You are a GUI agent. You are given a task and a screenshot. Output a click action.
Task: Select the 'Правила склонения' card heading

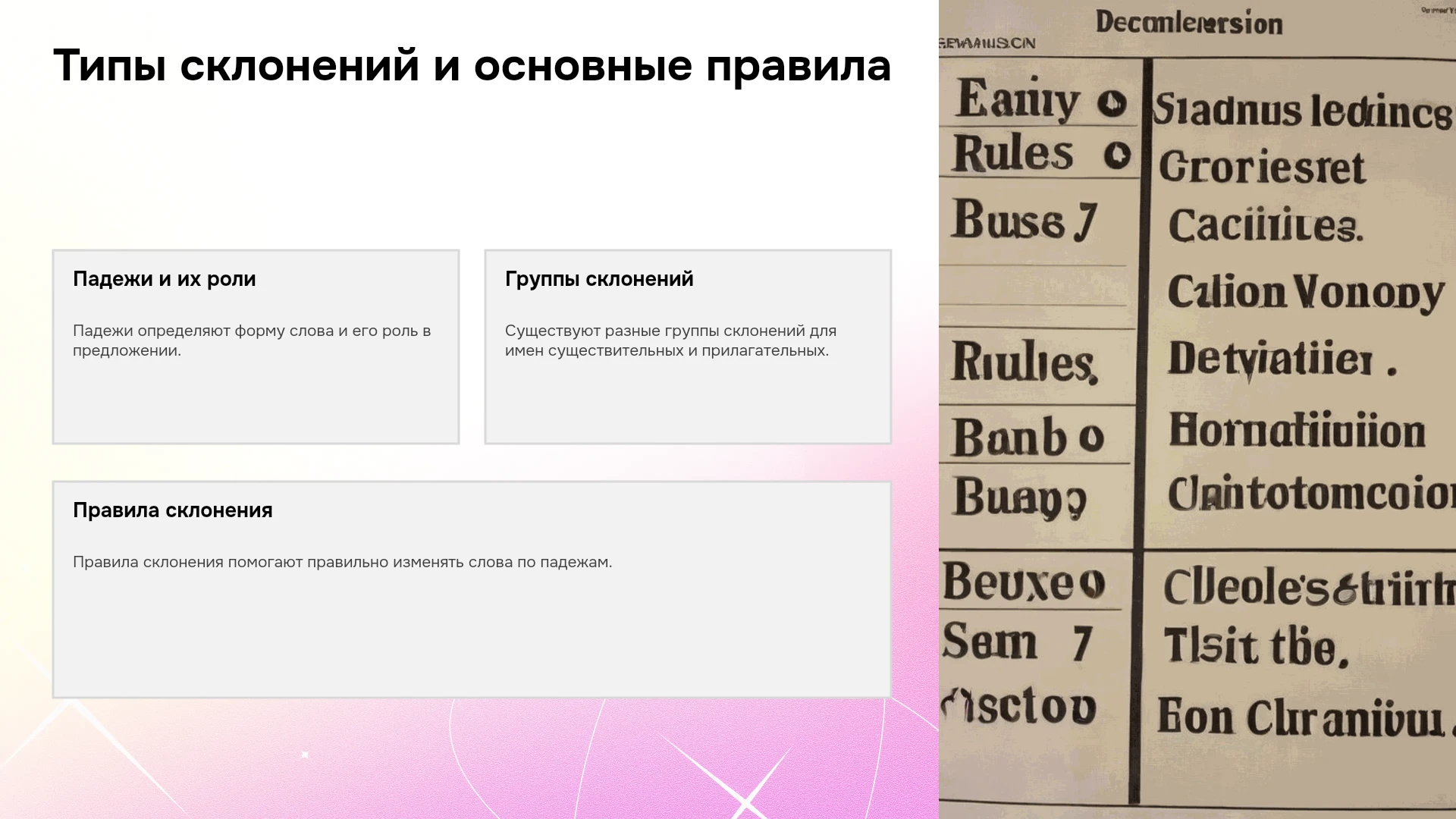tap(173, 510)
